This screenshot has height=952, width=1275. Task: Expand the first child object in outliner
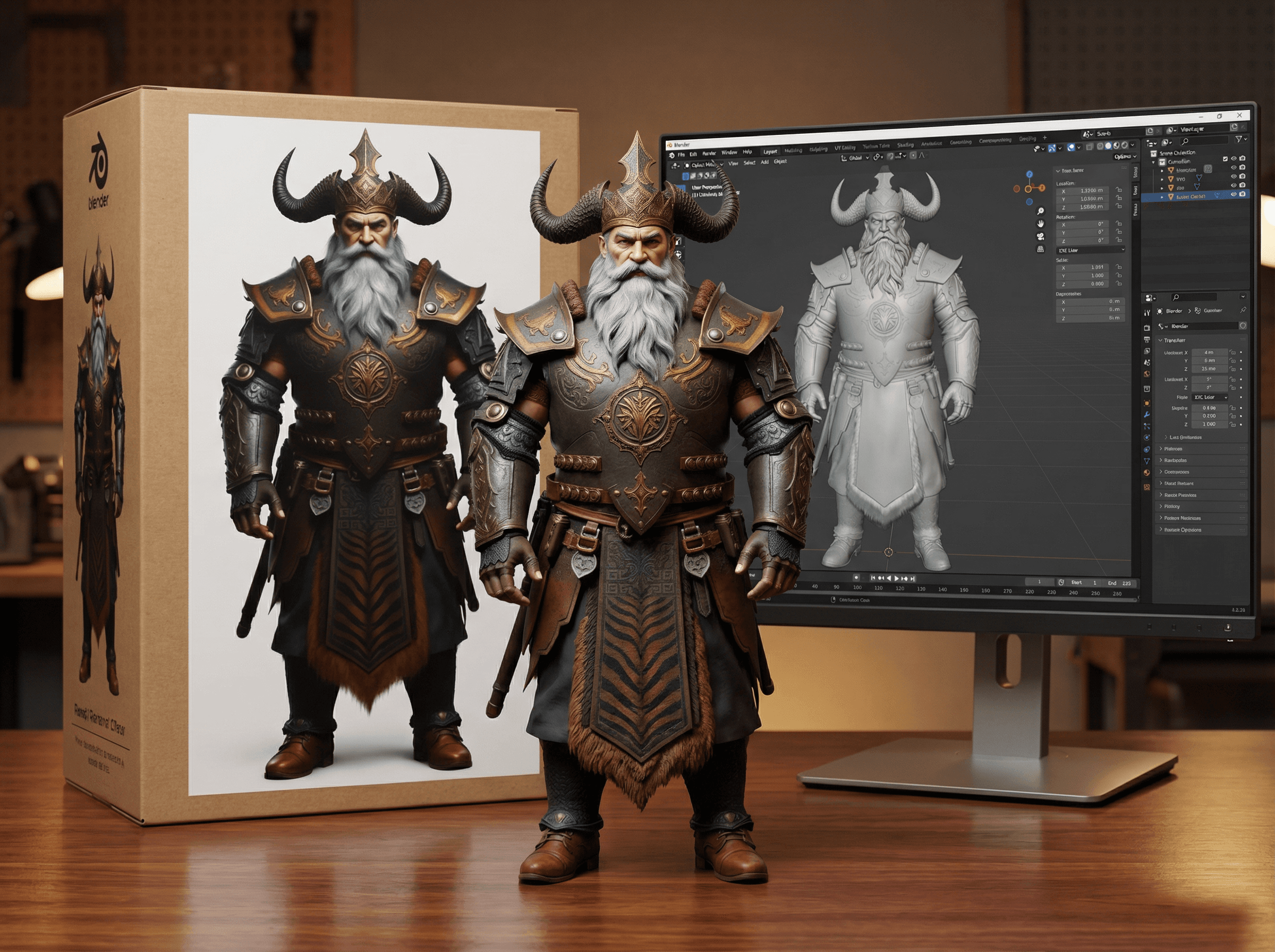[1163, 171]
